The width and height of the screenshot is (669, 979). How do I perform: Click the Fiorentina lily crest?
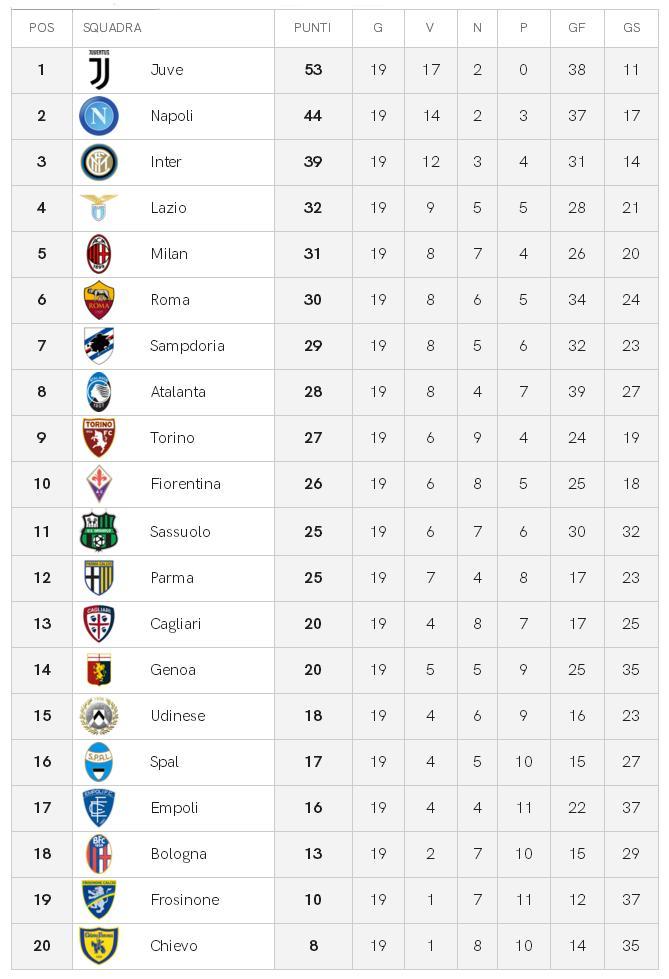(99, 484)
